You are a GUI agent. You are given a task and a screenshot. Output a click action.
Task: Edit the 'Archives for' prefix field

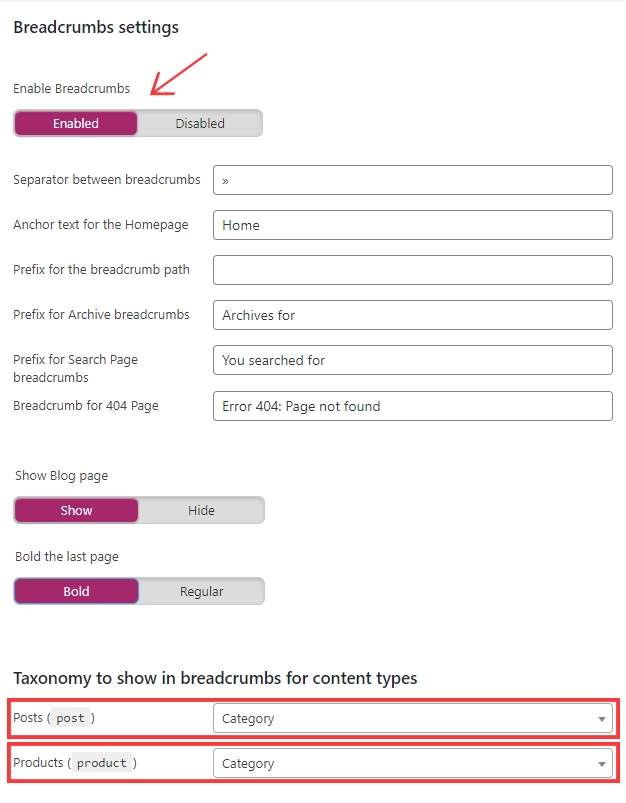[410, 315]
